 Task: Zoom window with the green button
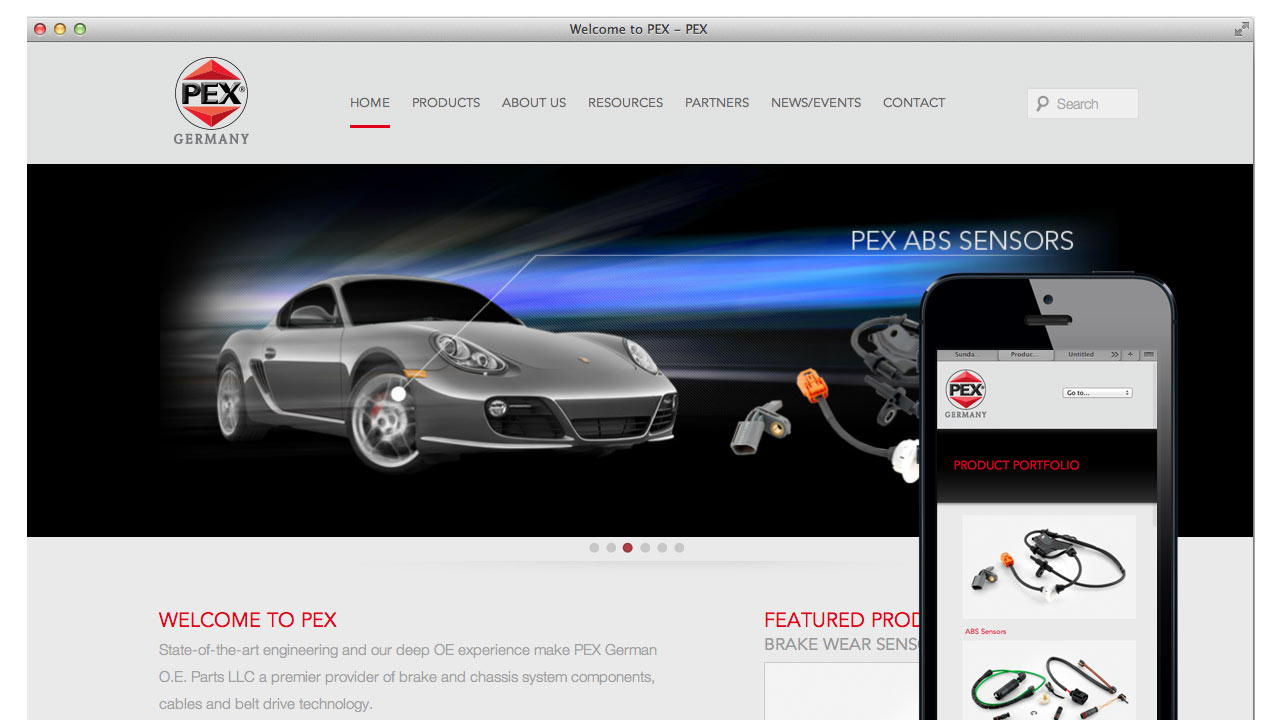point(80,29)
